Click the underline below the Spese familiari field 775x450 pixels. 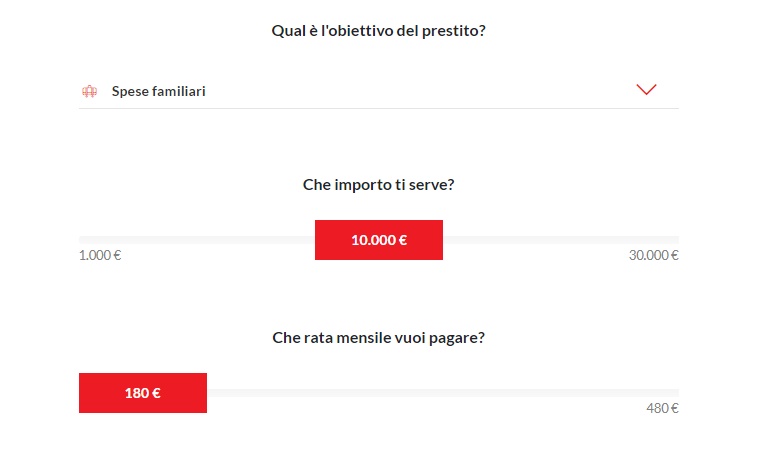(x=379, y=108)
